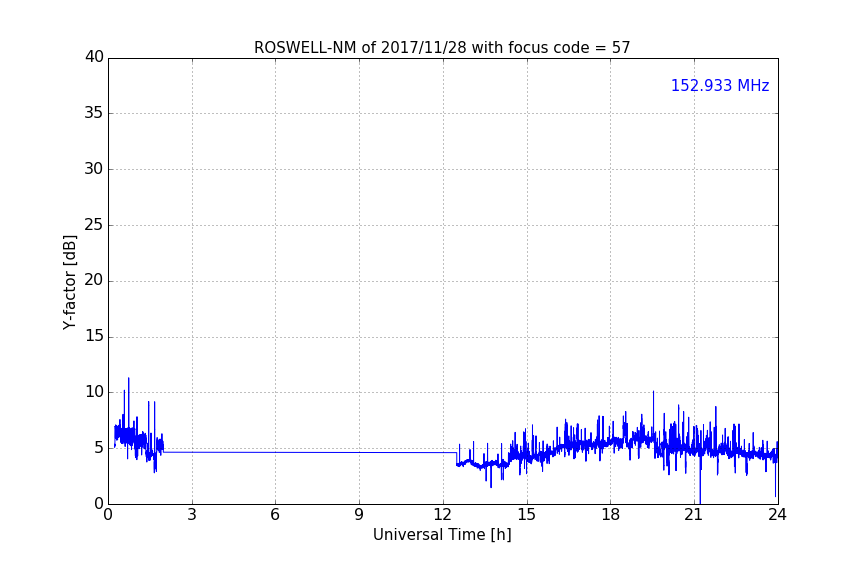Click the Y-factor [dB] axis label
Viewport: 864px width, 576px height.
[70, 282]
